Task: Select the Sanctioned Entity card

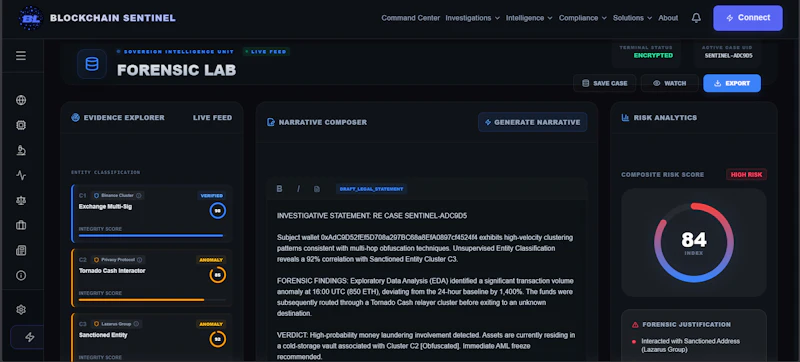Action: [152, 338]
